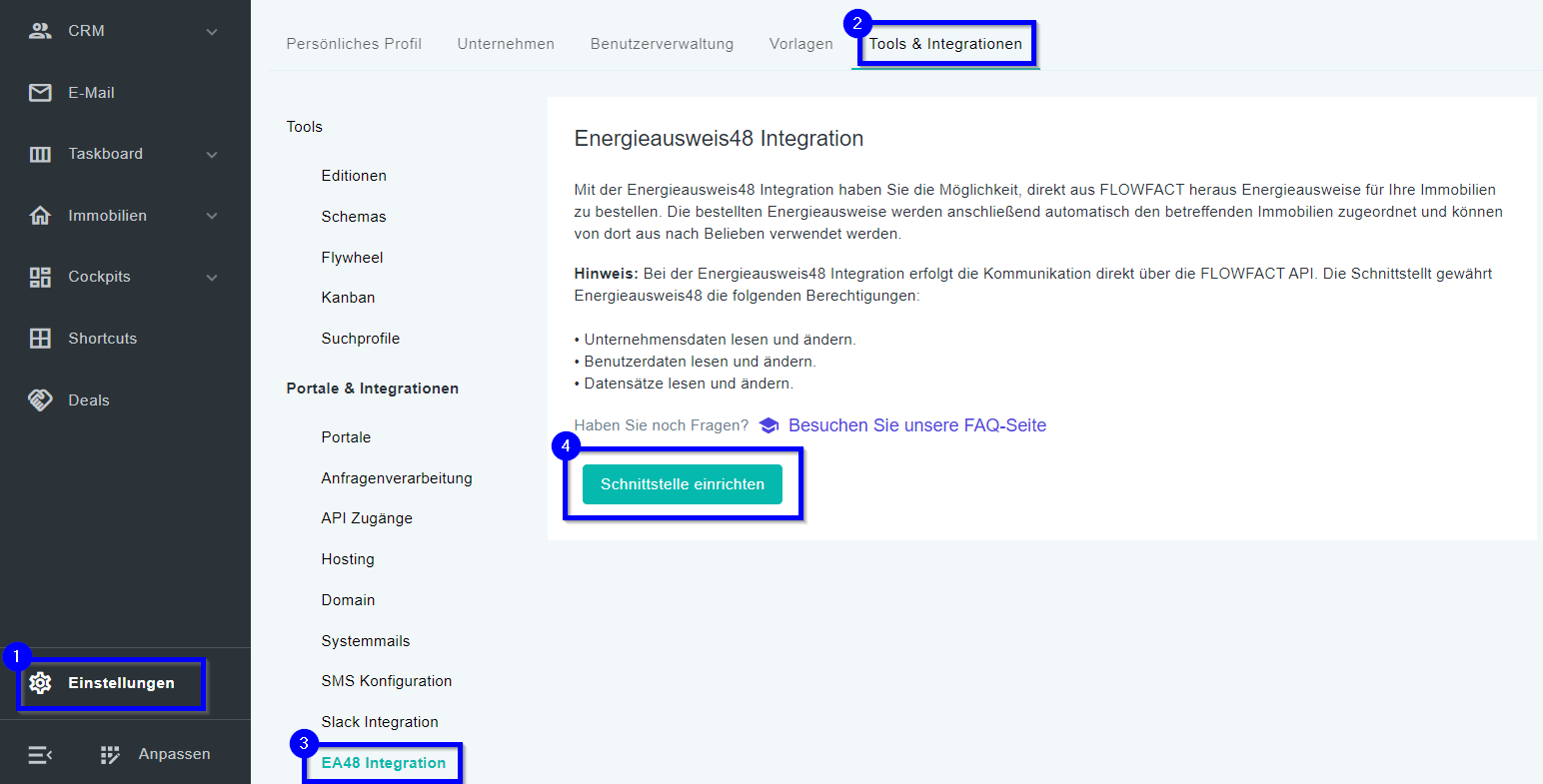
Task: Select Suchprofile under Tools
Action: (360, 339)
